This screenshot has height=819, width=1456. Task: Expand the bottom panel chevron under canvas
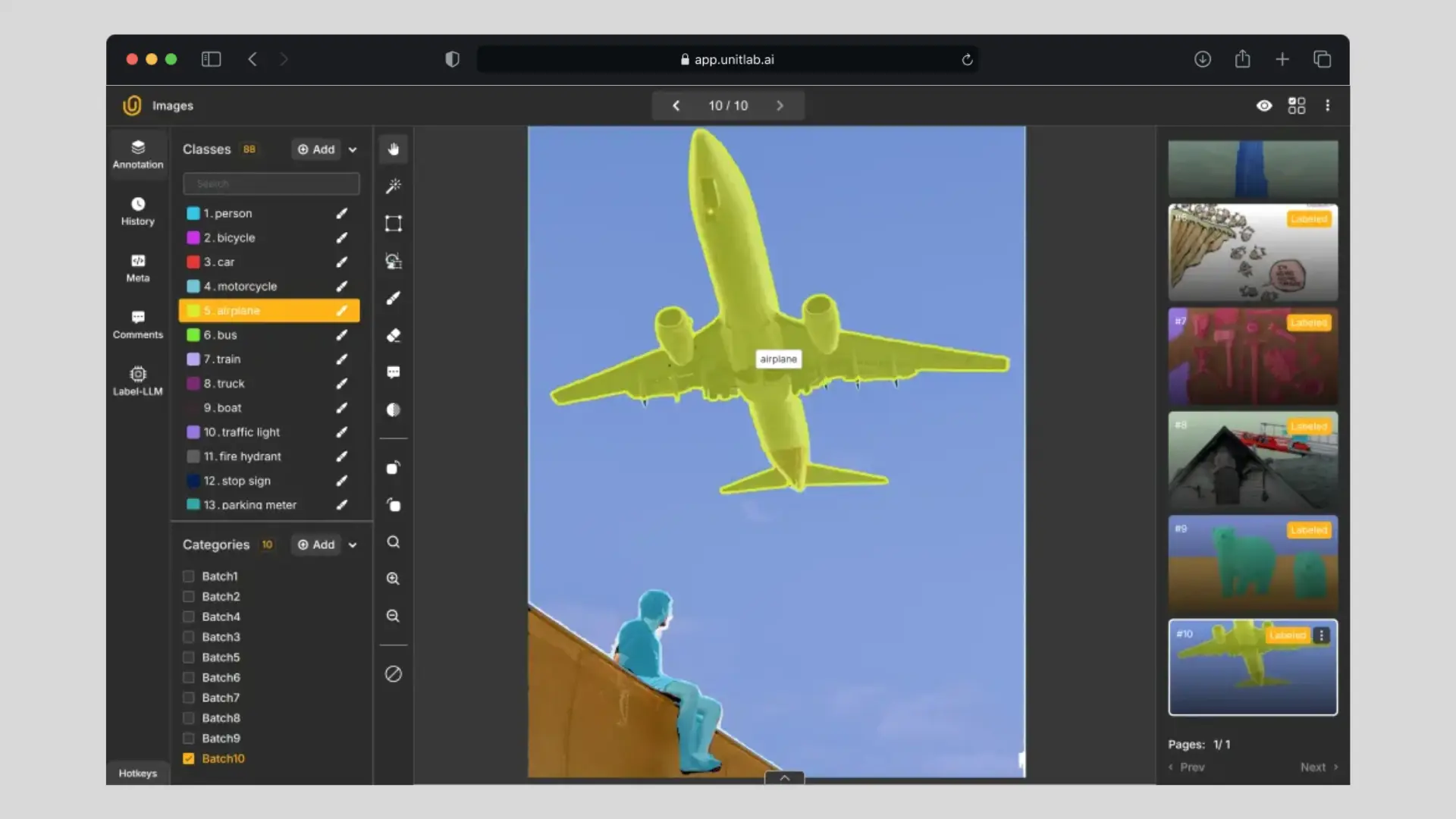pyautogui.click(x=784, y=777)
